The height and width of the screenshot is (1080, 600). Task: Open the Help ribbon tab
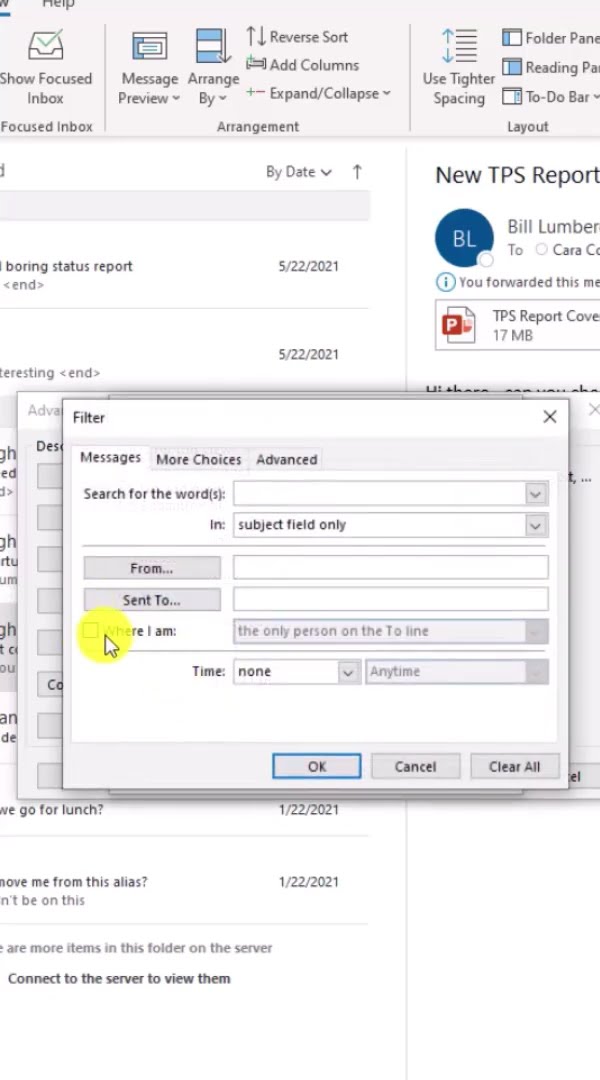coord(58,4)
